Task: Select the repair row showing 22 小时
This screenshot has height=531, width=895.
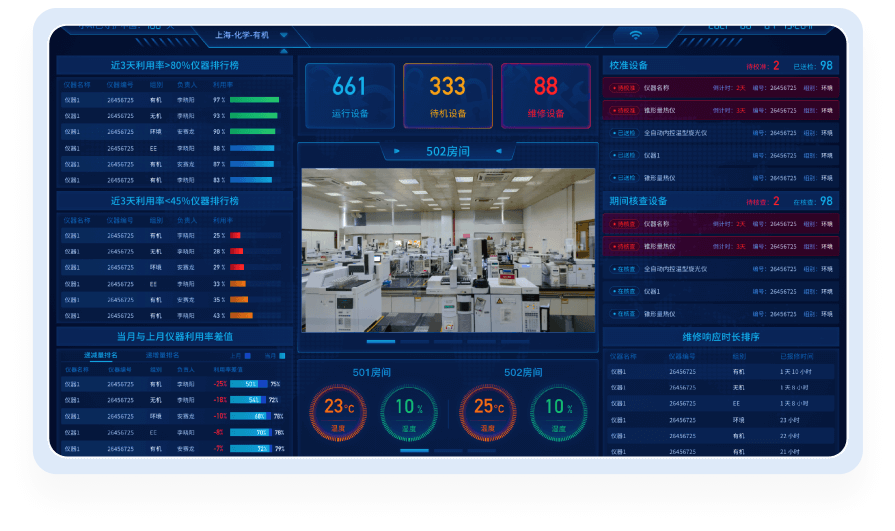Action: tap(721, 436)
